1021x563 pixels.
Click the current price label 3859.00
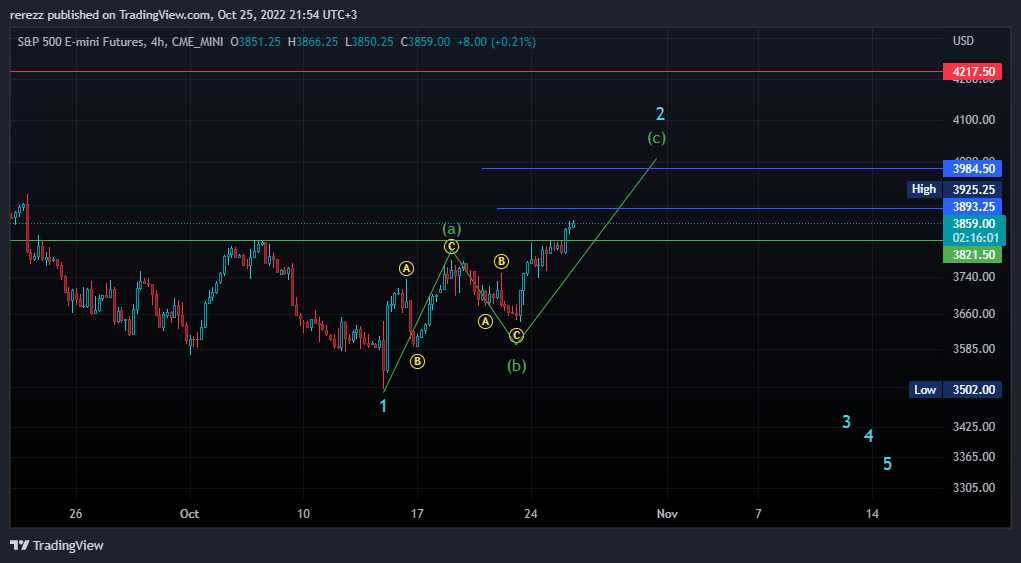coord(975,223)
